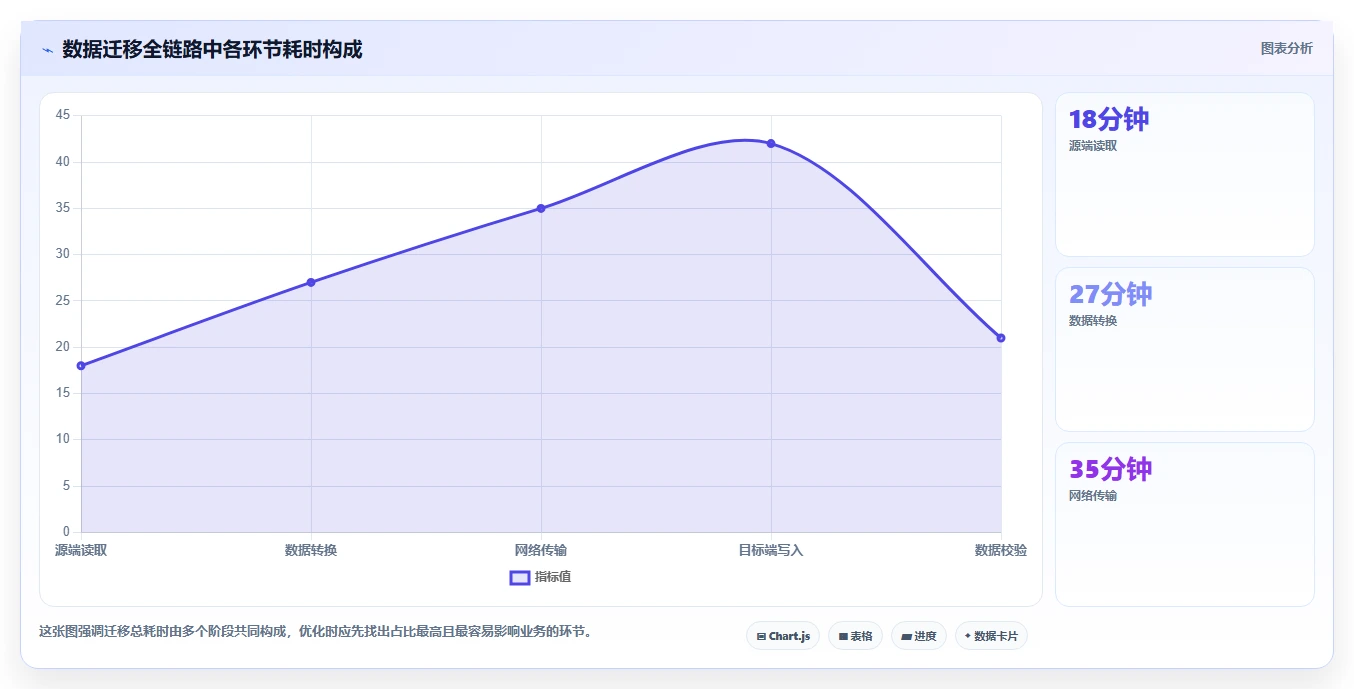This screenshot has height=689, width=1354.
Task: Click the chart title 数据迁移全链路中各环节耗时构成
Action: pyautogui.click(x=212, y=49)
